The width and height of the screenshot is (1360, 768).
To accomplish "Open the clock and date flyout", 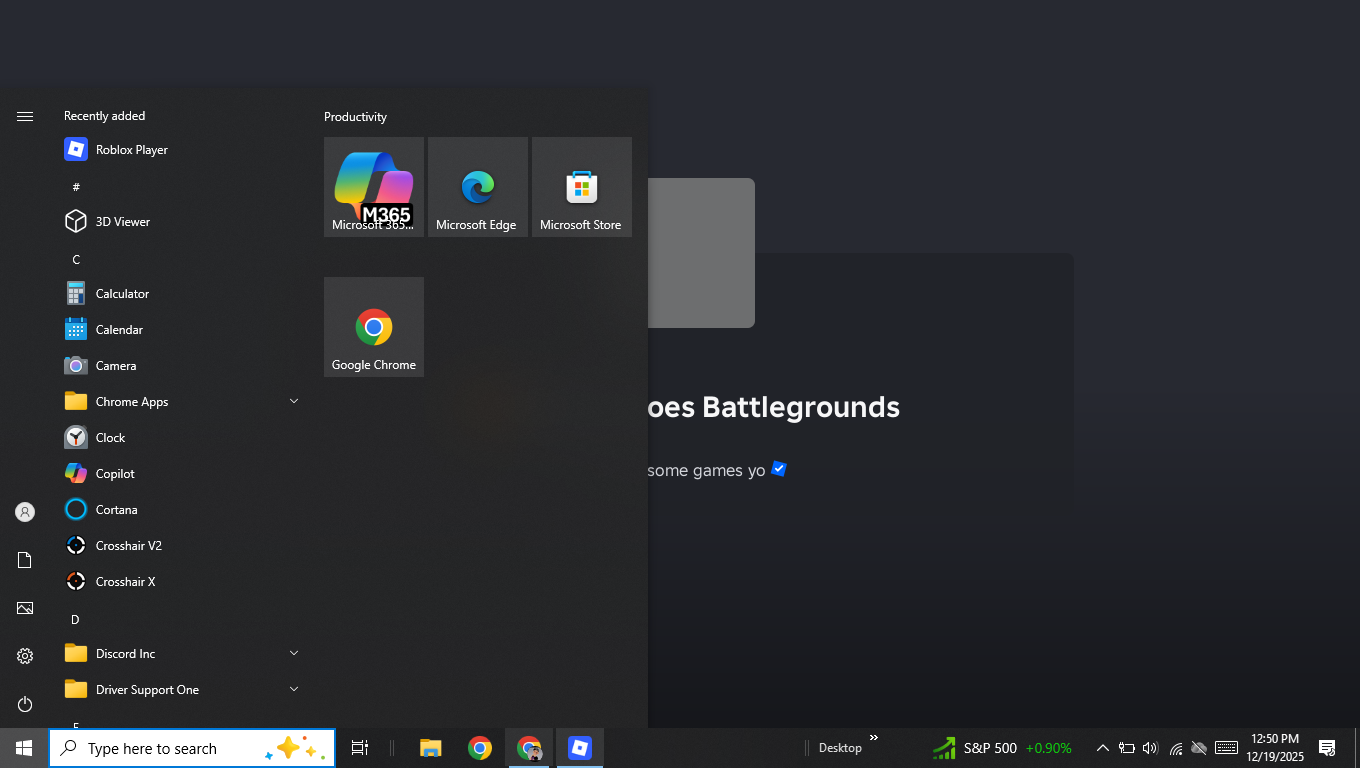I will (1275, 748).
